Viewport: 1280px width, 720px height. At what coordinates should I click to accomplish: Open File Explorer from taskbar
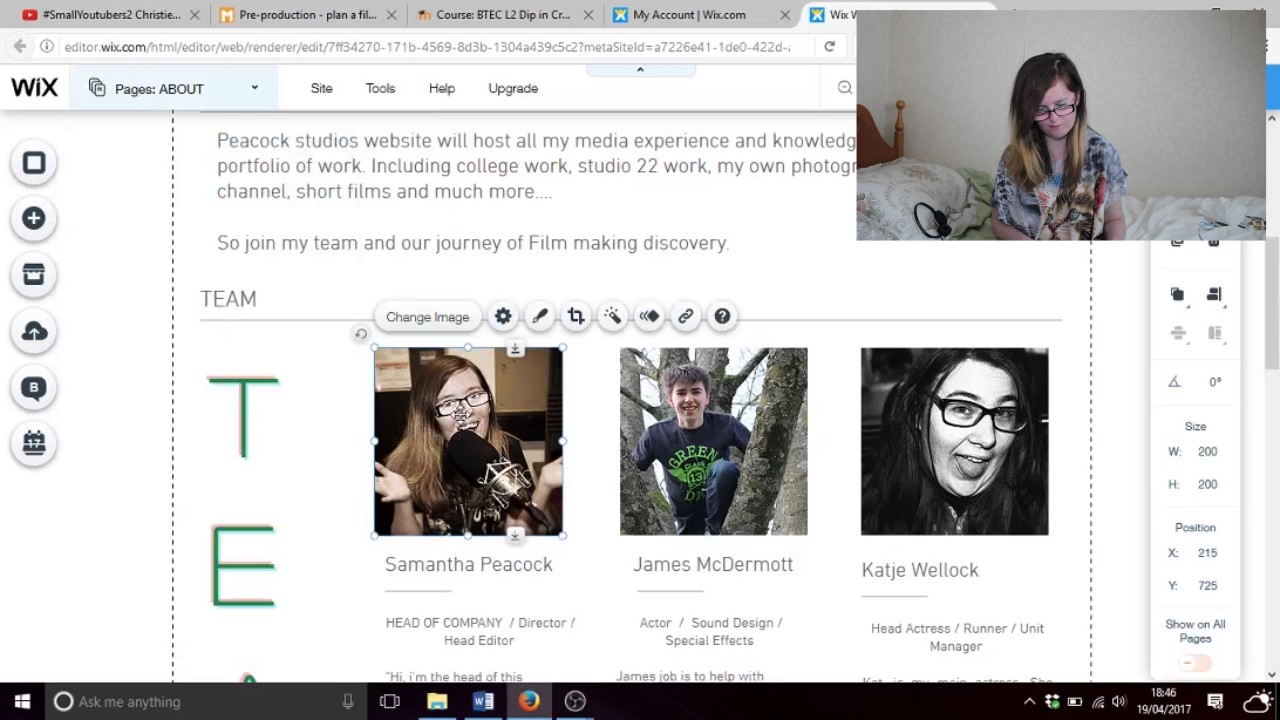437,701
